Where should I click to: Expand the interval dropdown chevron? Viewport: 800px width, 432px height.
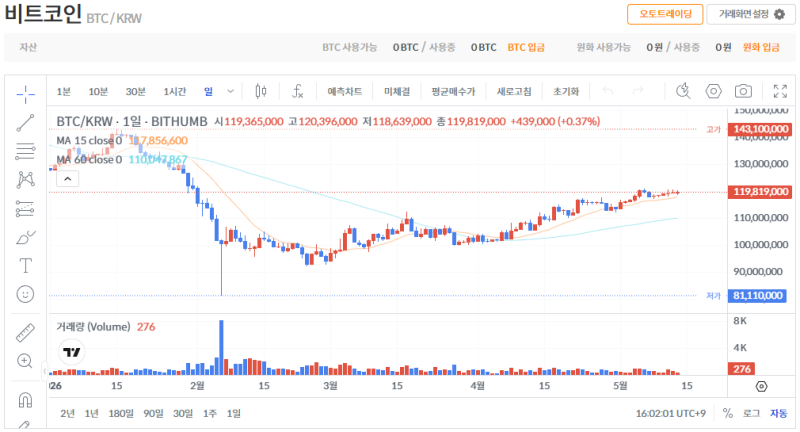230,91
